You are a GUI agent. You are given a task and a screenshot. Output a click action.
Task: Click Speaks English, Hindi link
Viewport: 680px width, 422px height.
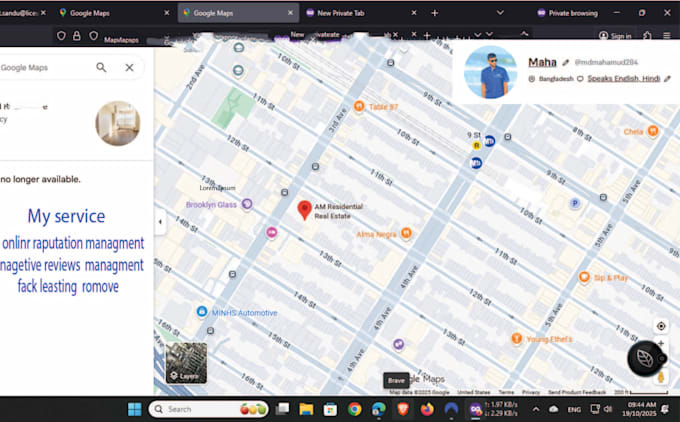[x=624, y=79]
